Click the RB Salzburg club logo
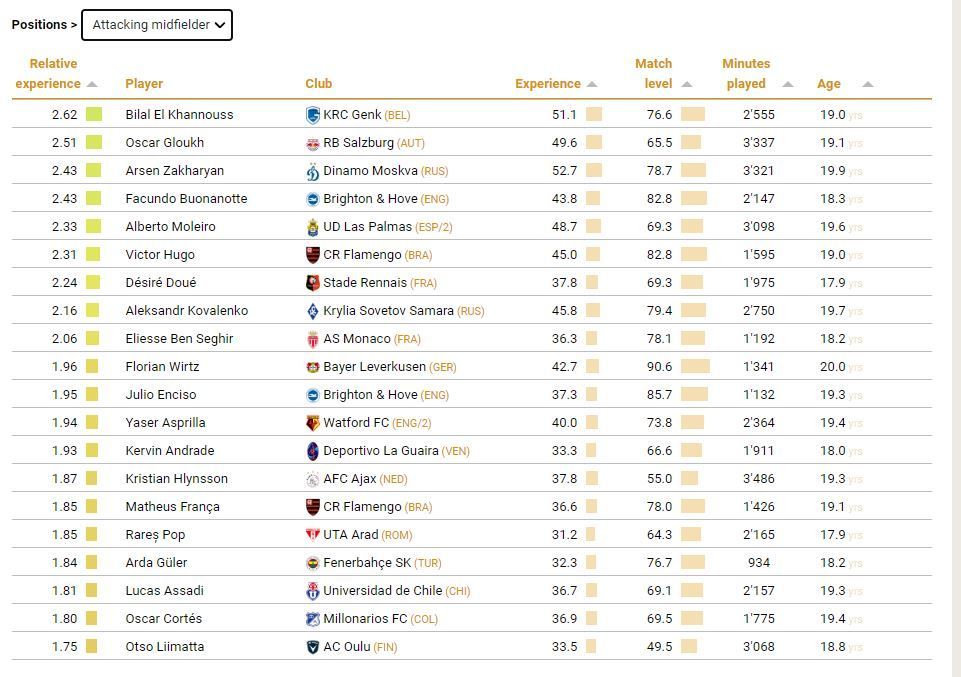 (313, 143)
